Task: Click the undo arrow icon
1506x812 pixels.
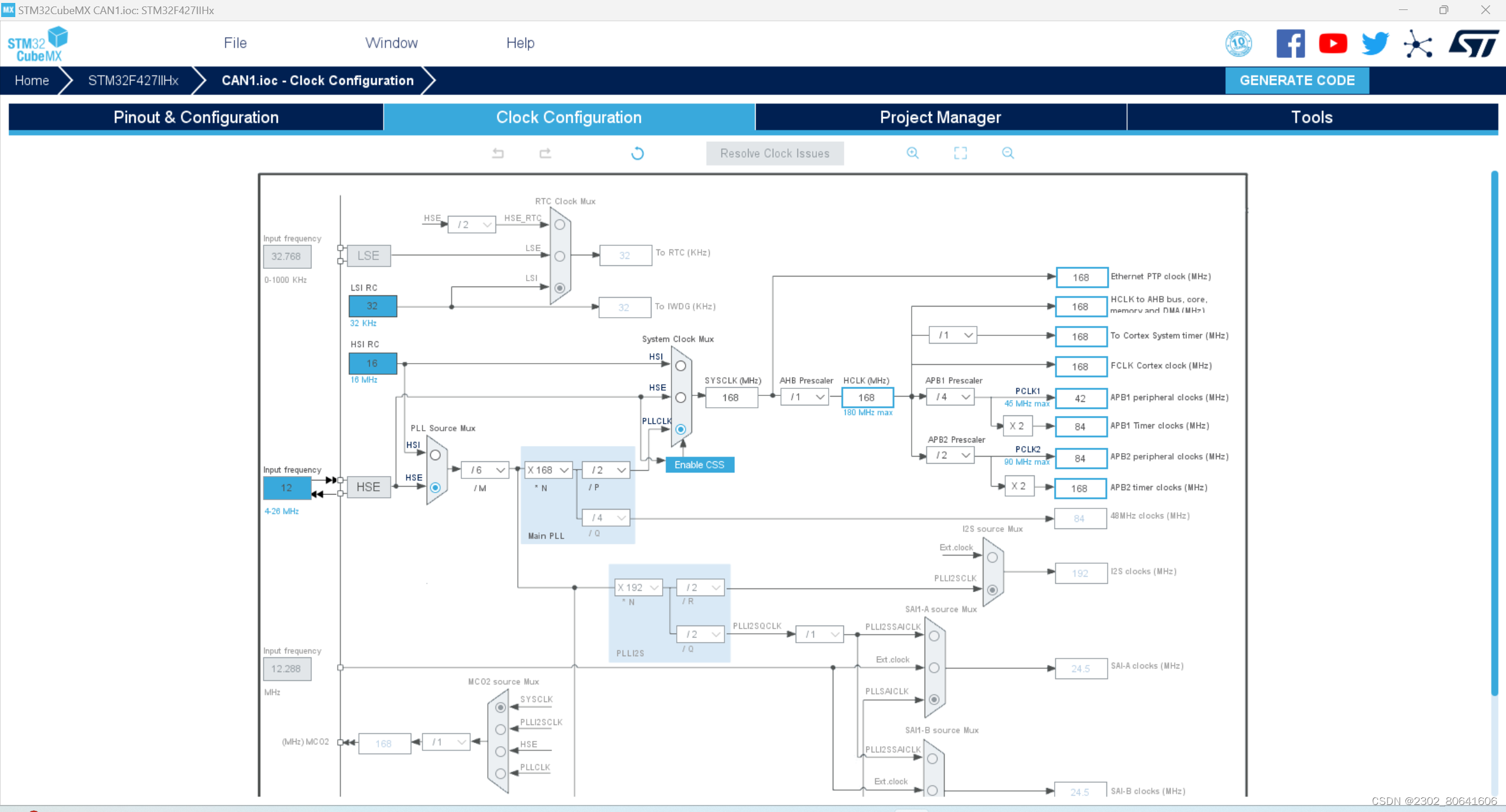Action: (498, 154)
